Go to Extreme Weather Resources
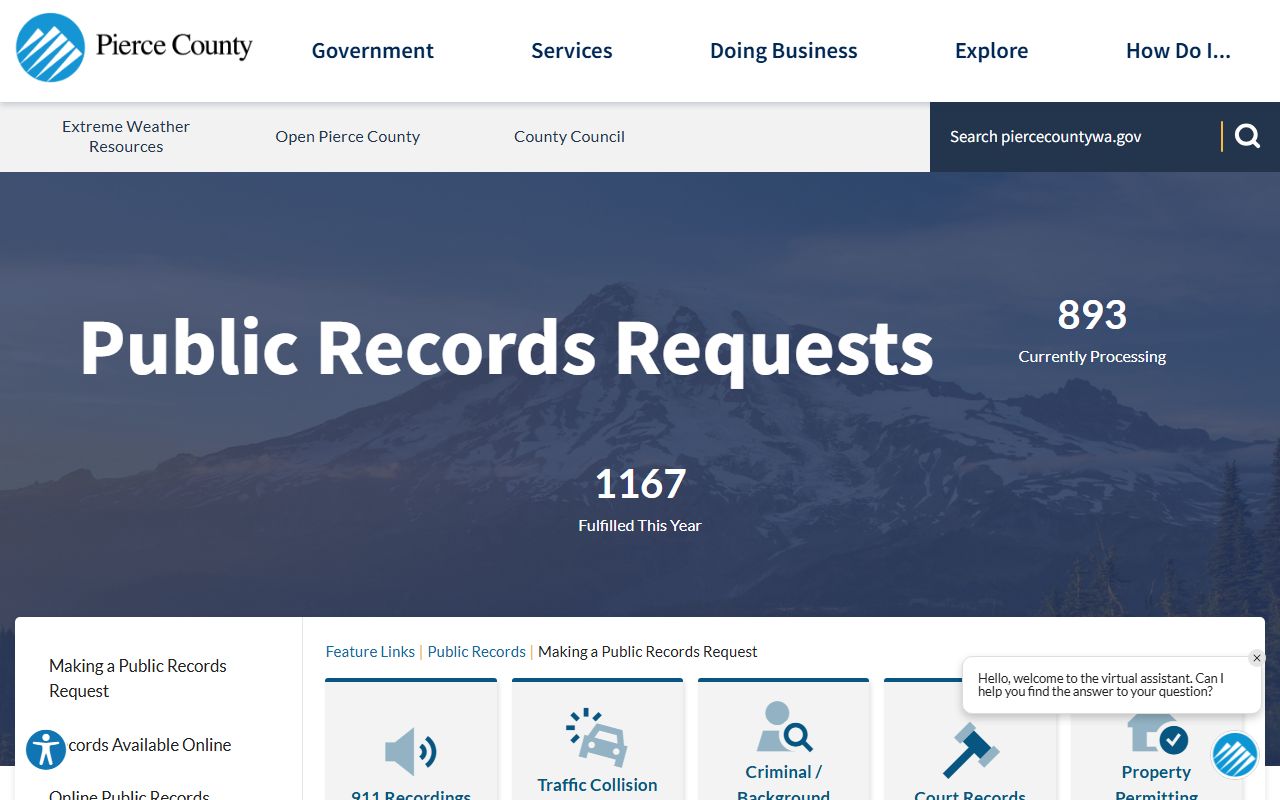The height and width of the screenshot is (800, 1280). pyautogui.click(x=126, y=136)
